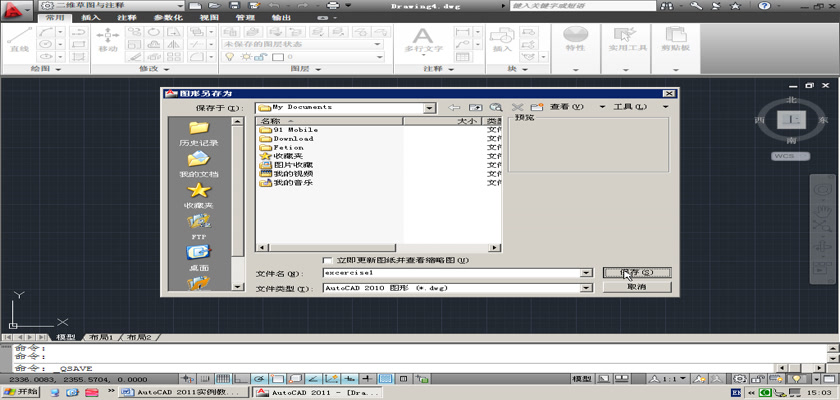Viewport: 840px width, 400px height.
Task: Click the 保存(S) button
Action: [637, 273]
